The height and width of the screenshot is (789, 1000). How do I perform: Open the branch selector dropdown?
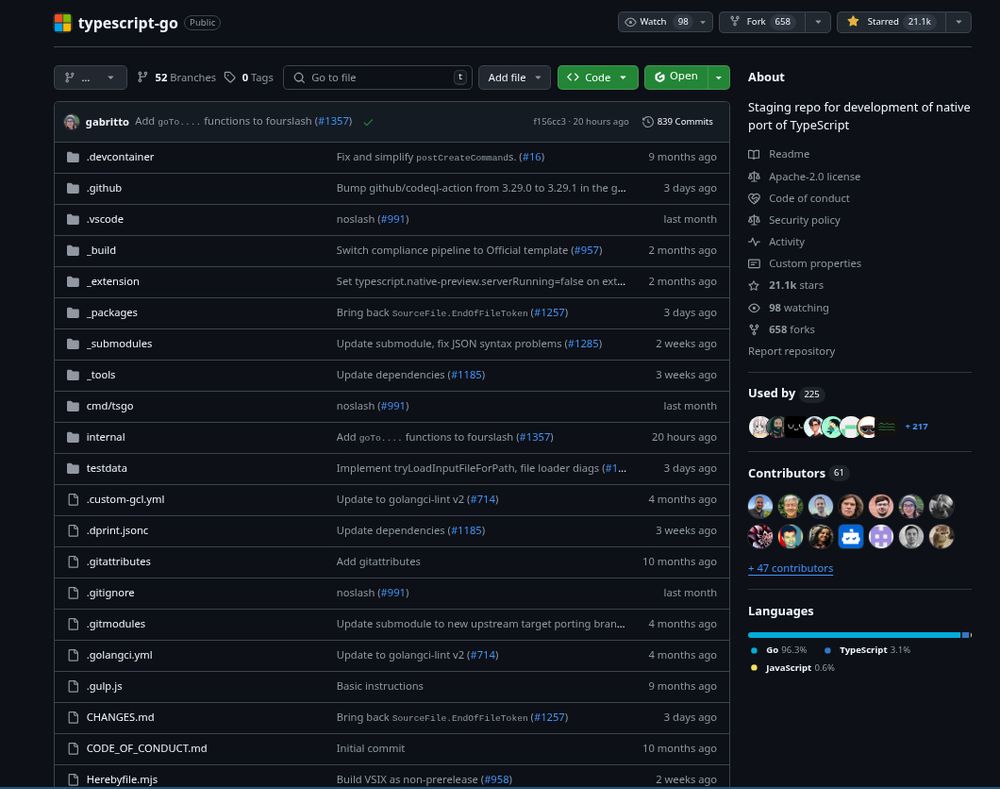pyautogui.click(x=91, y=78)
